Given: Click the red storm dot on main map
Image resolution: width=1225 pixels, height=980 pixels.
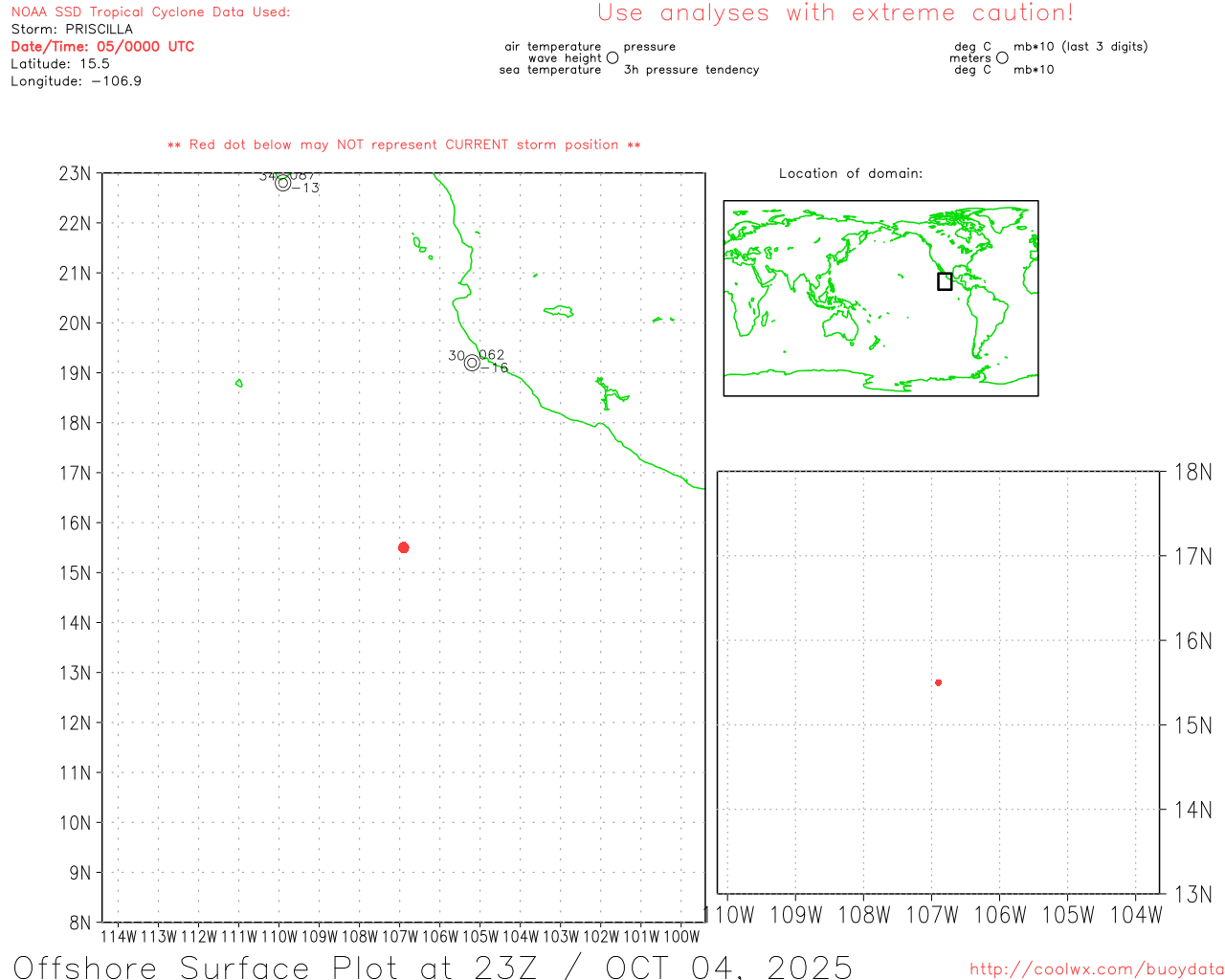Looking at the screenshot, I should click(x=403, y=547).
